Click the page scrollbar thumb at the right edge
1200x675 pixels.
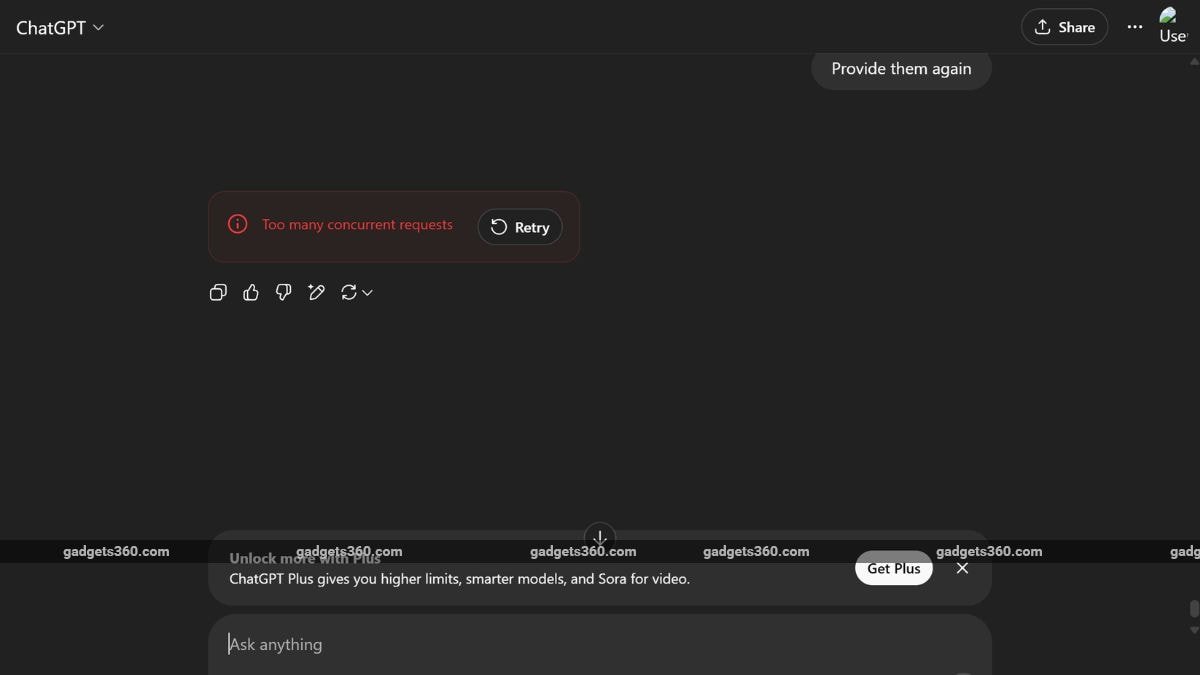point(1194,609)
